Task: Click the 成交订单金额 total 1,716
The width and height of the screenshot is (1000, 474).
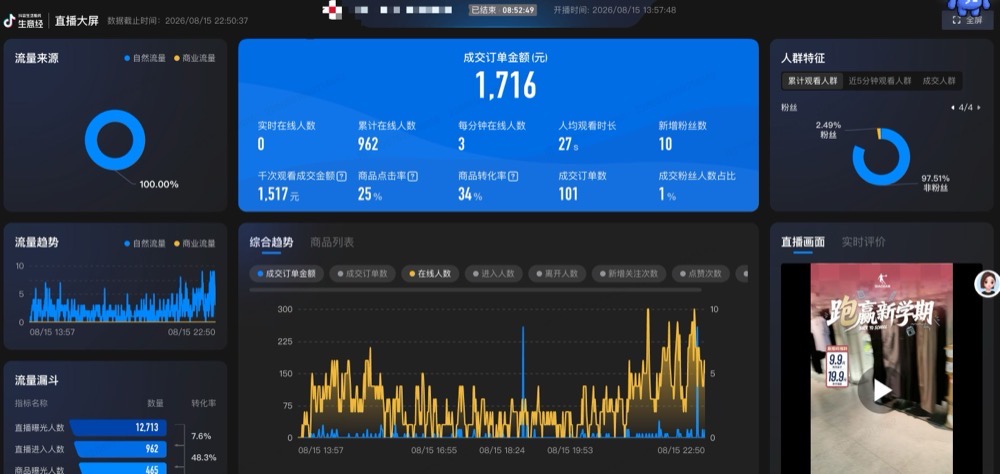Action: click(x=505, y=85)
